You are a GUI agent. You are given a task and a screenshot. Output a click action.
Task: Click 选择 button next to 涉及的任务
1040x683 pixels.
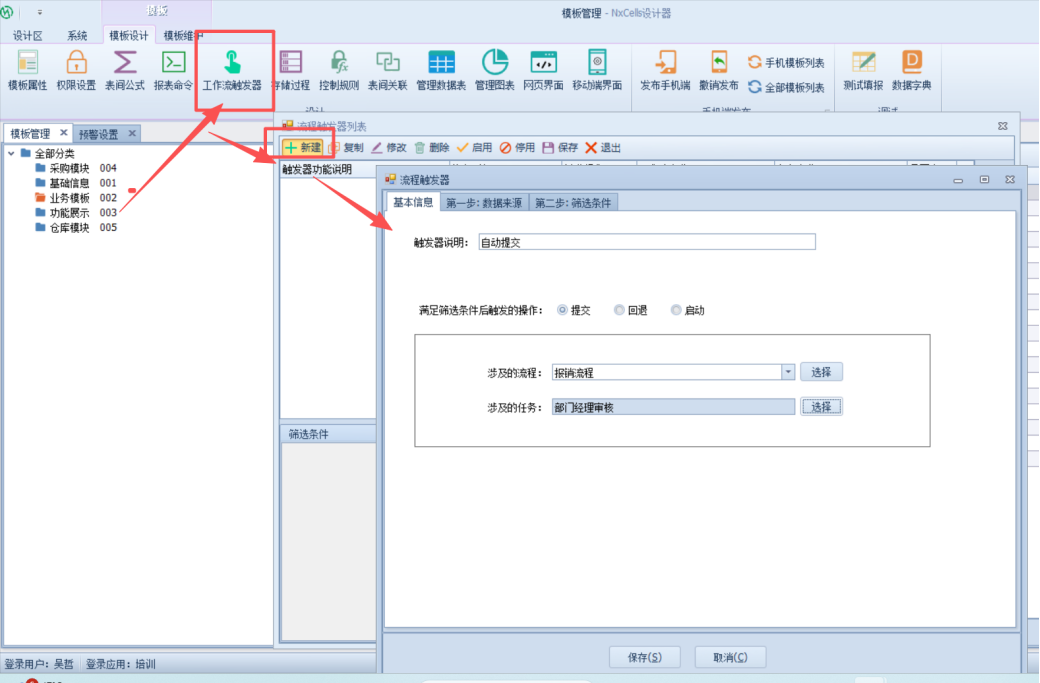tap(821, 407)
